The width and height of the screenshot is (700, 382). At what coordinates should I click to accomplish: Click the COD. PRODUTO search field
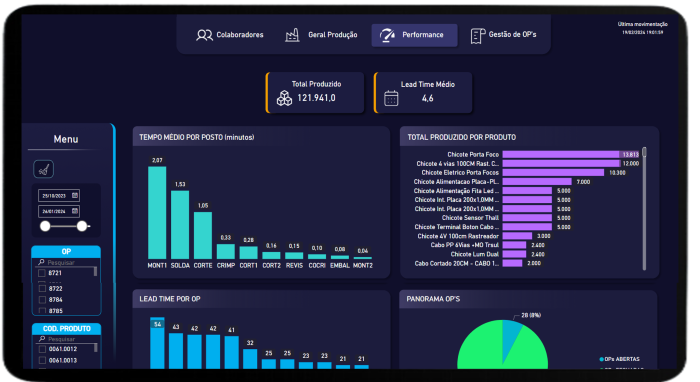66,339
